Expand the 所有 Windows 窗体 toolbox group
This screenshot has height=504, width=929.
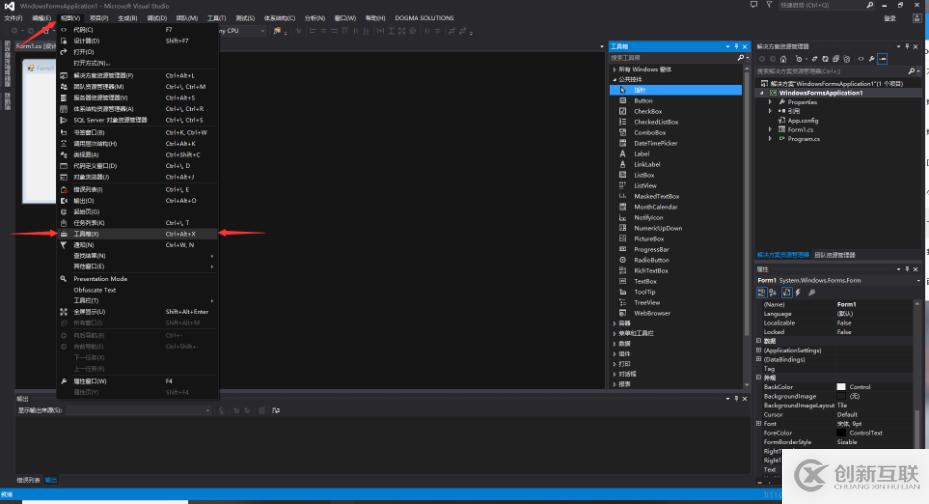coord(614,69)
